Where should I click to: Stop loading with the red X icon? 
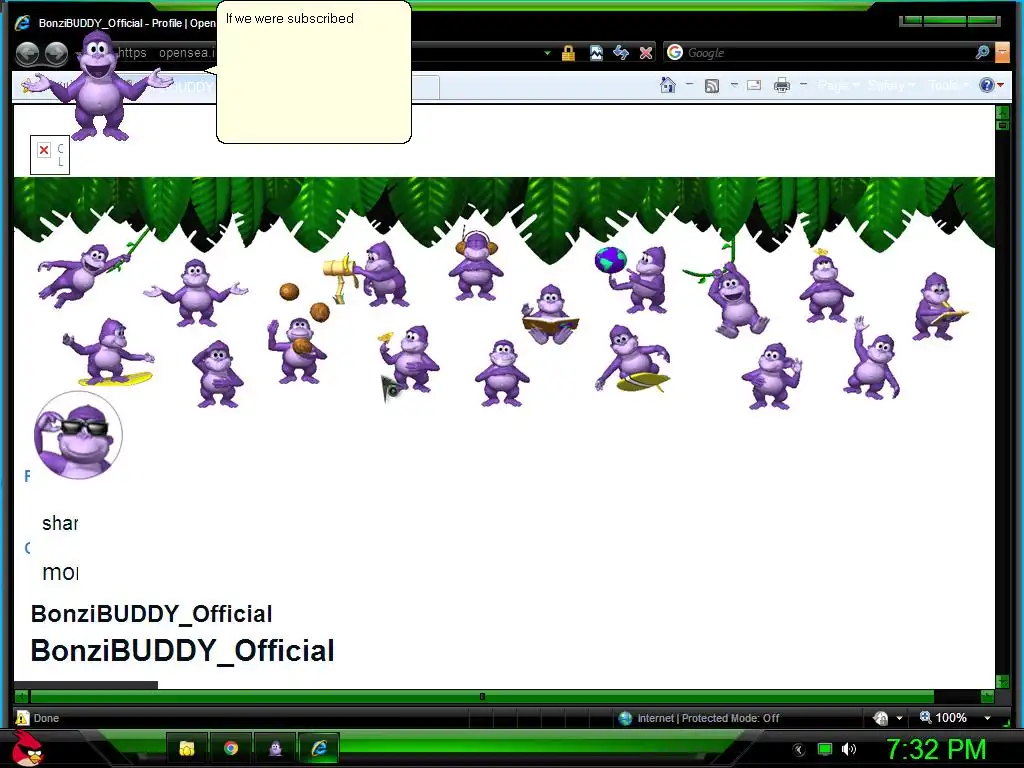click(646, 53)
